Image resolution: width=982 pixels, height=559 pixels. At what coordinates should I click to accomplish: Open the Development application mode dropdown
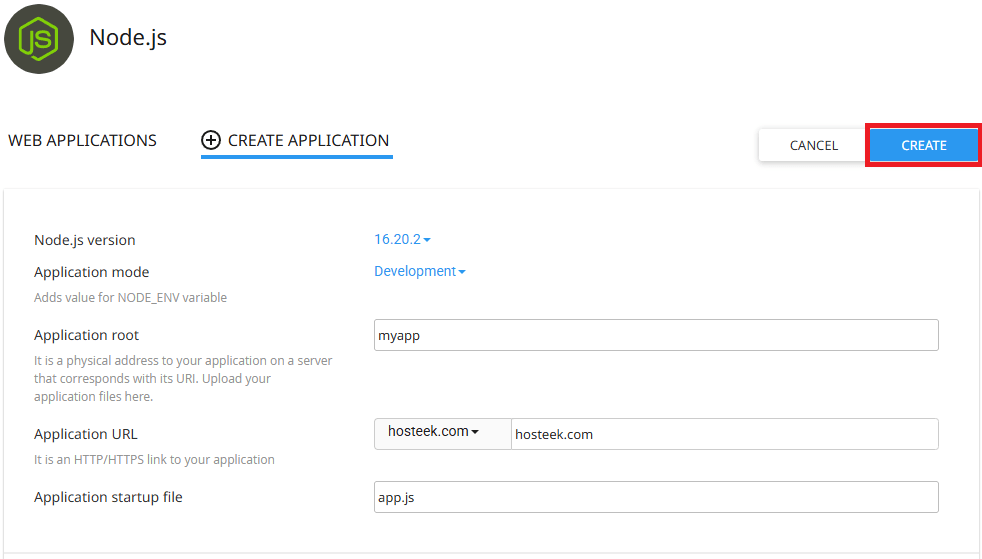[x=420, y=271]
